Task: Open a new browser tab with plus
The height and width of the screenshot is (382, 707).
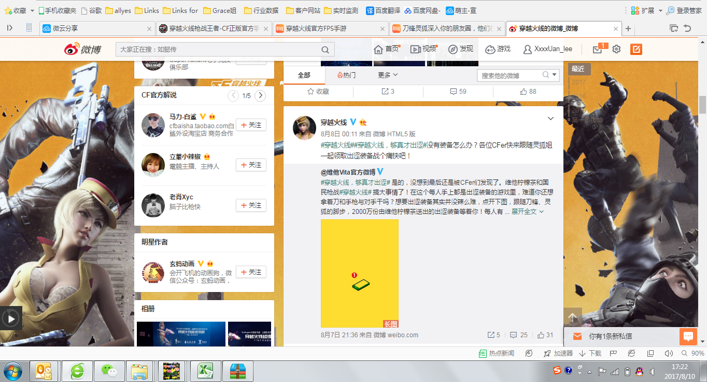Action: (628, 28)
